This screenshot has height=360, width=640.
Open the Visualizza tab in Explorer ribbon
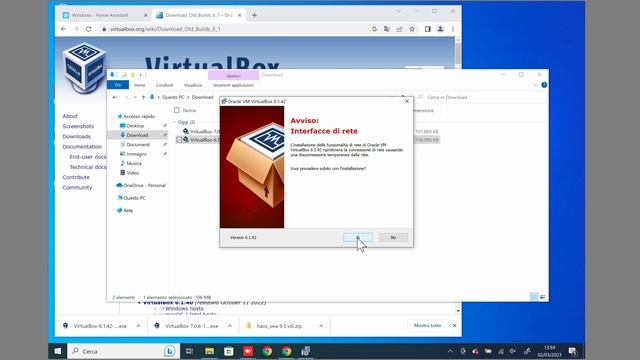pyautogui.click(x=193, y=85)
